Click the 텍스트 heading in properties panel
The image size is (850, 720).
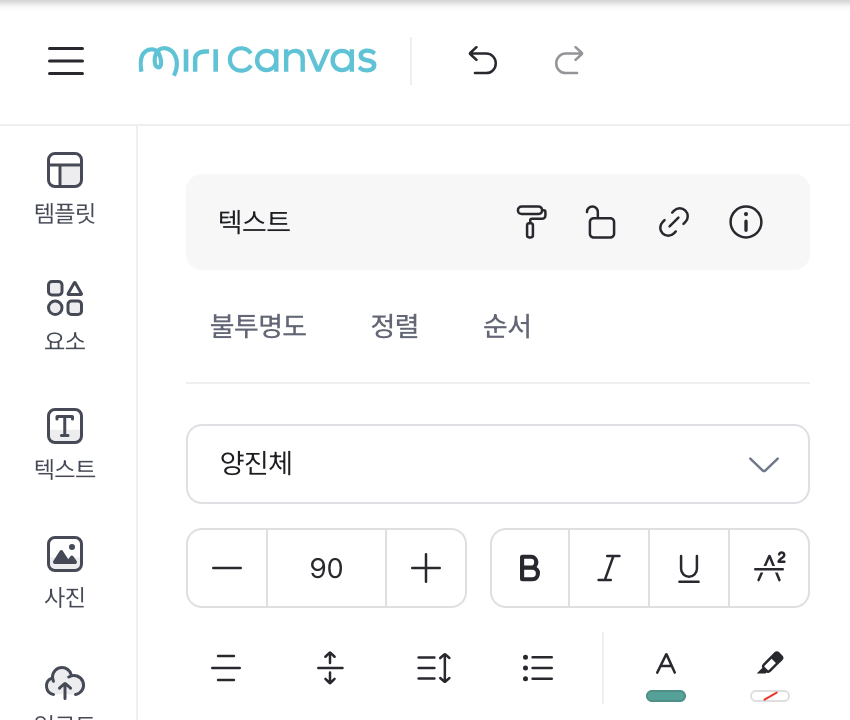(254, 221)
